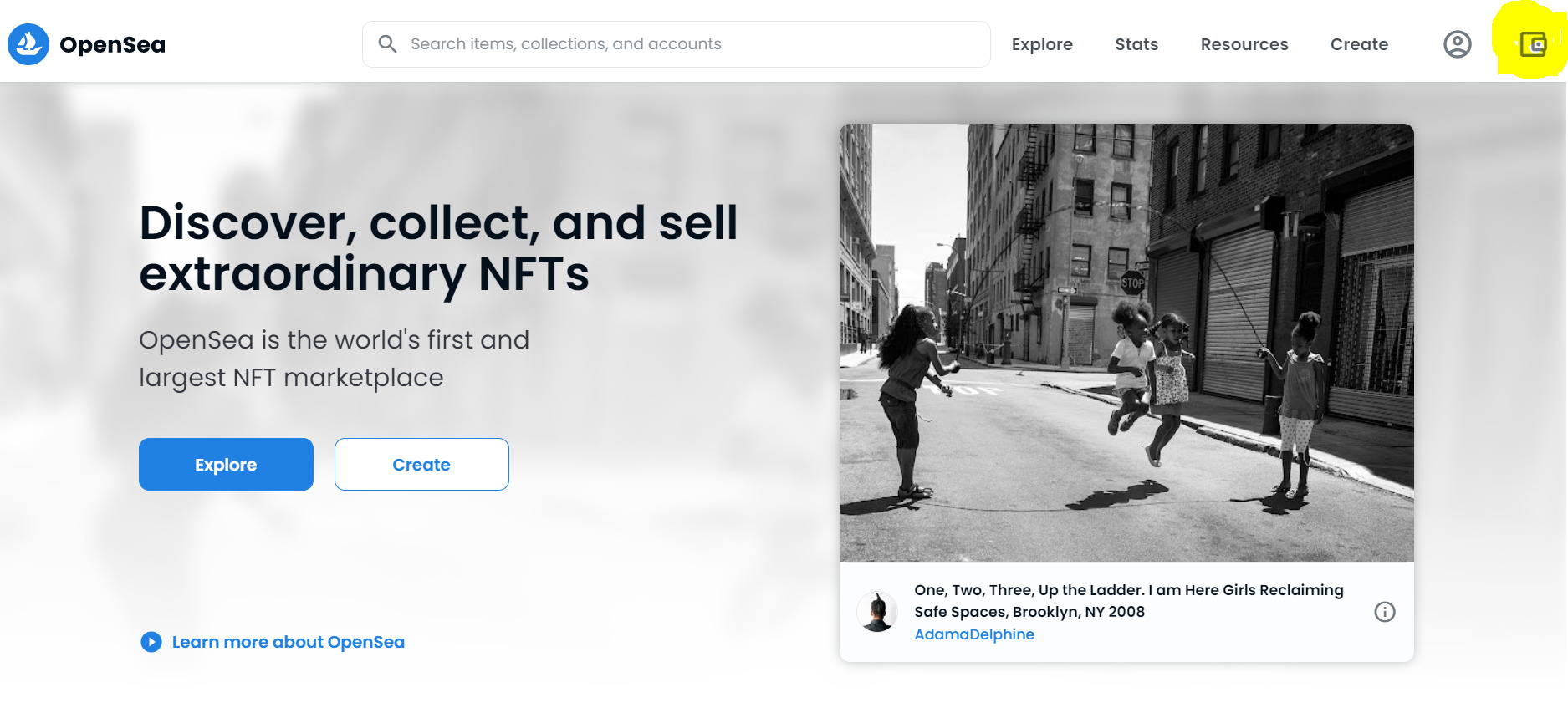Viewport: 1568px width, 718px height.
Task: Follow the Learn more about OpenSea link
Action: click(x=289, y=642)
